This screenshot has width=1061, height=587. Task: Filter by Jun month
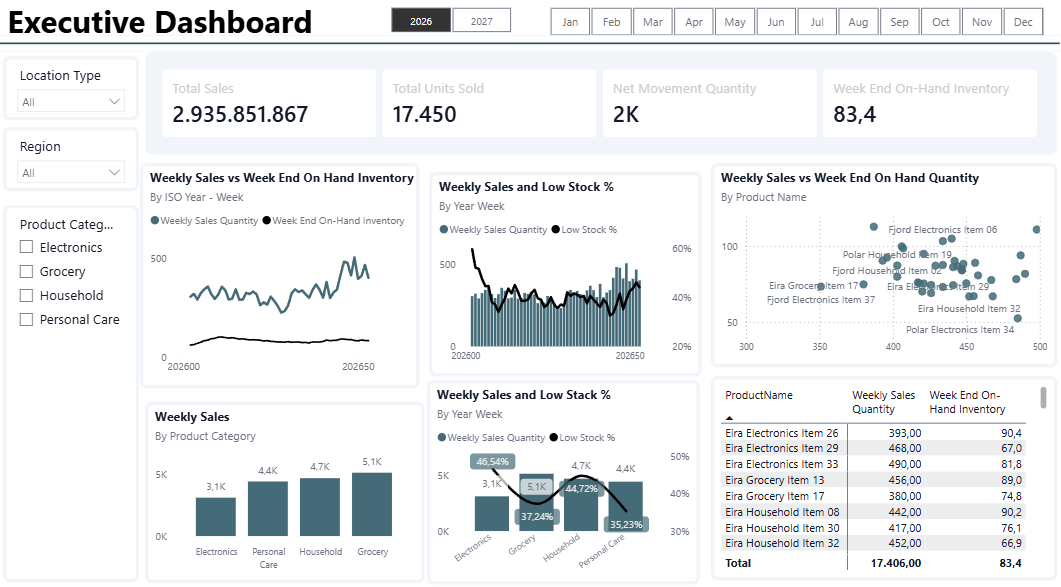point(776,22)
